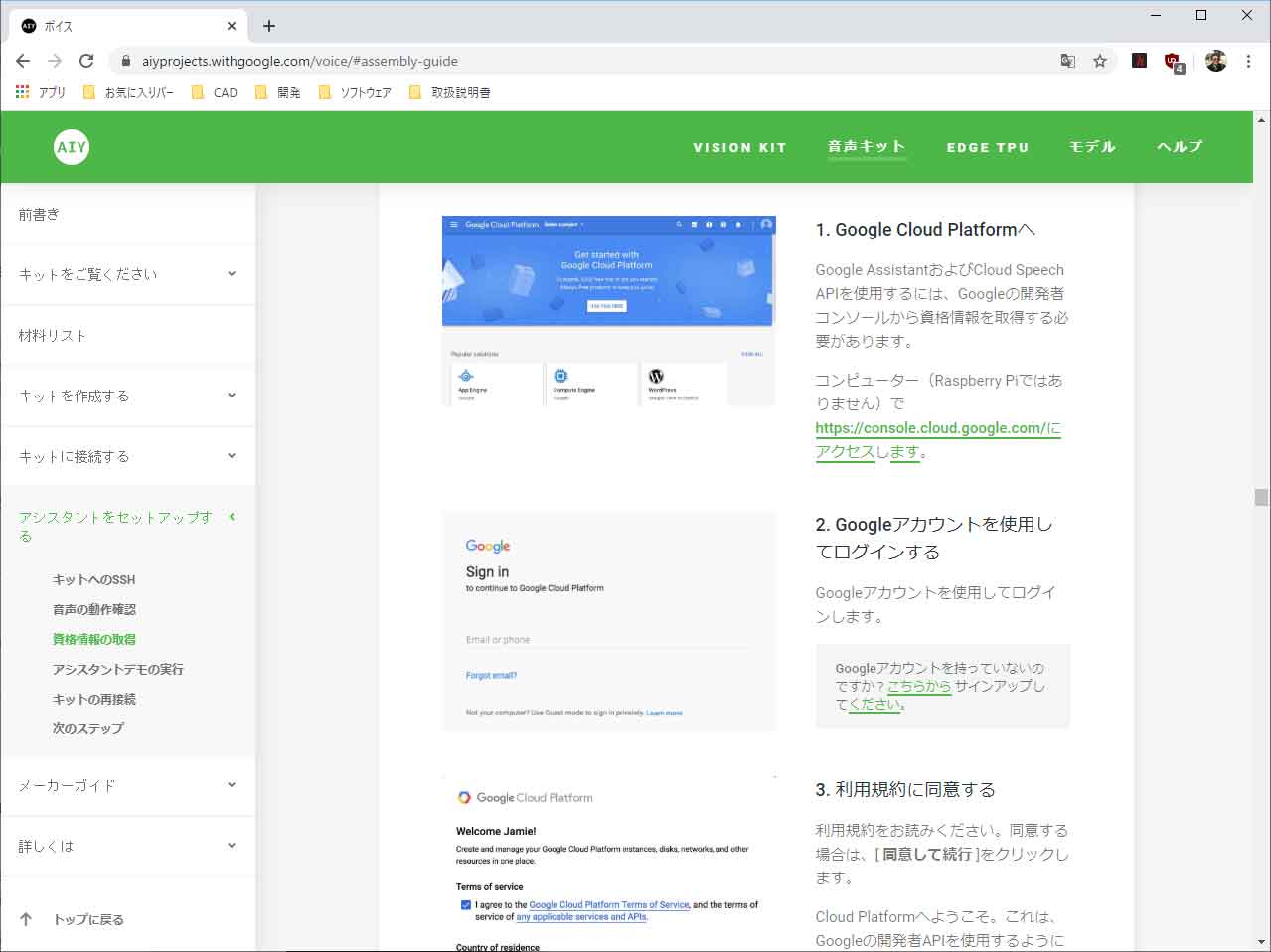Viewport: 1271px width, 952px height.
Task: Expand the キットに接続する sidebar section
Action: point(128,456)
